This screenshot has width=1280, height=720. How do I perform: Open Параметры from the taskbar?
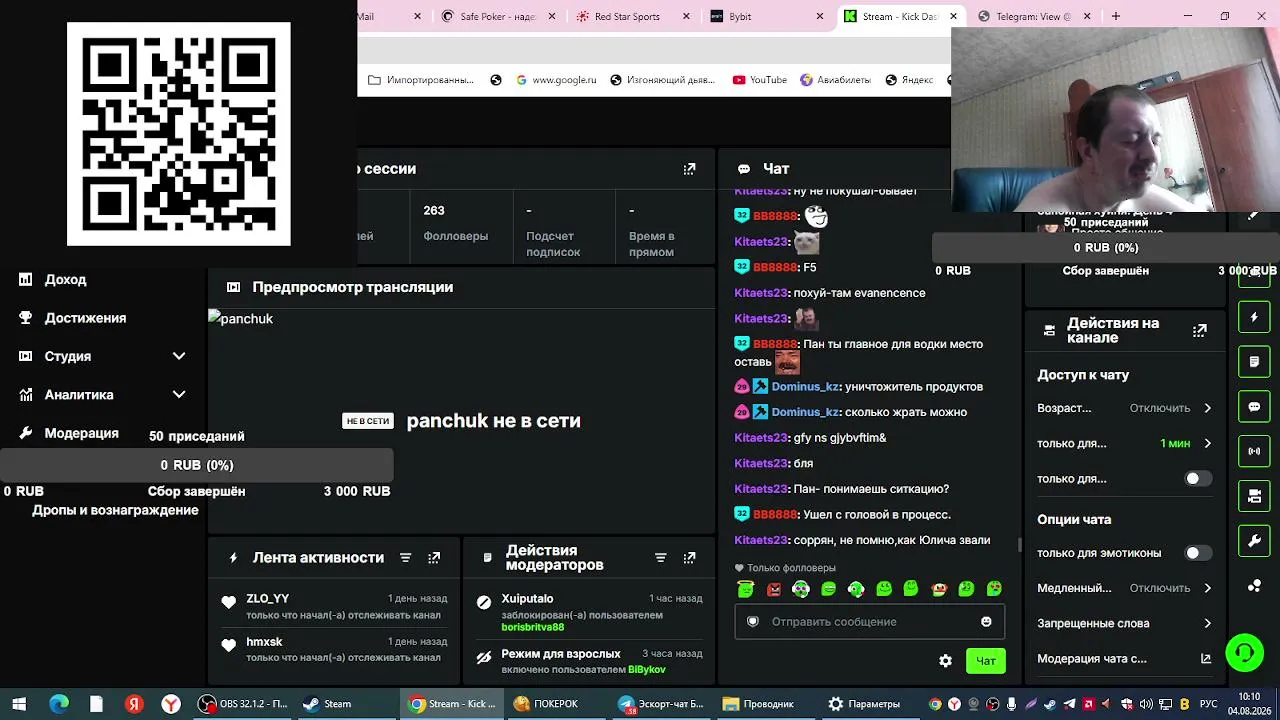(x=864, y=704)
